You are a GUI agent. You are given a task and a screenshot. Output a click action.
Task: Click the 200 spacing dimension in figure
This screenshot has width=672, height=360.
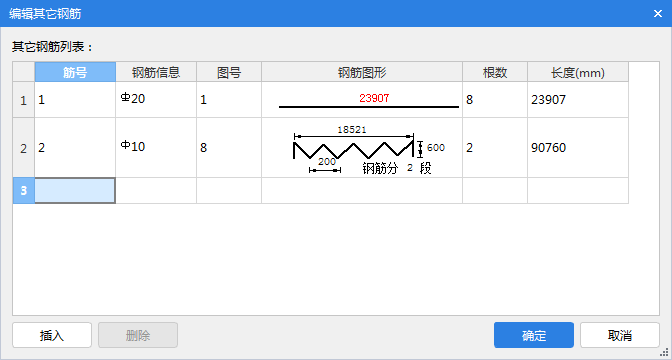327,162
